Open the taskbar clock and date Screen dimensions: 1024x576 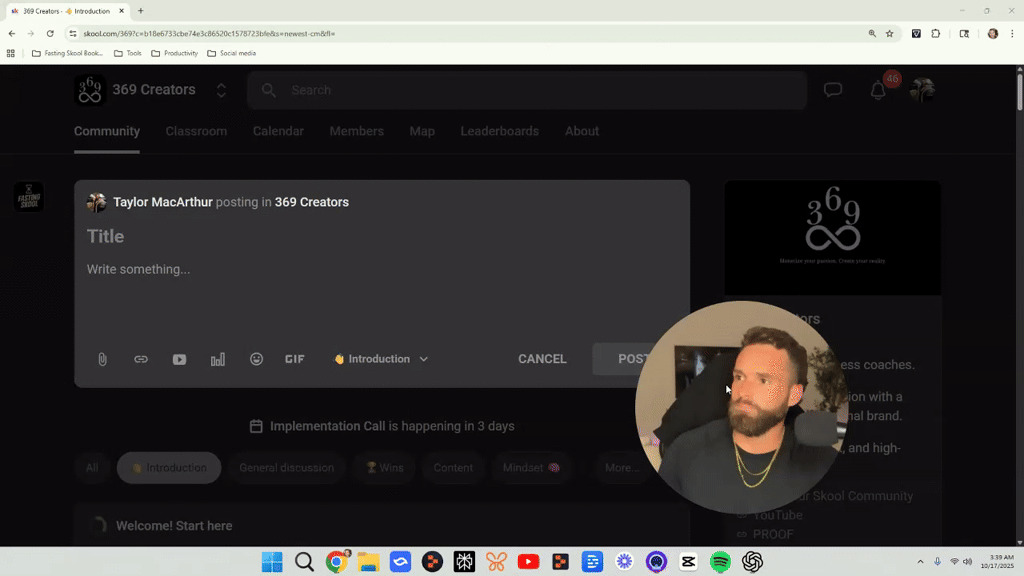coord(997,562)
